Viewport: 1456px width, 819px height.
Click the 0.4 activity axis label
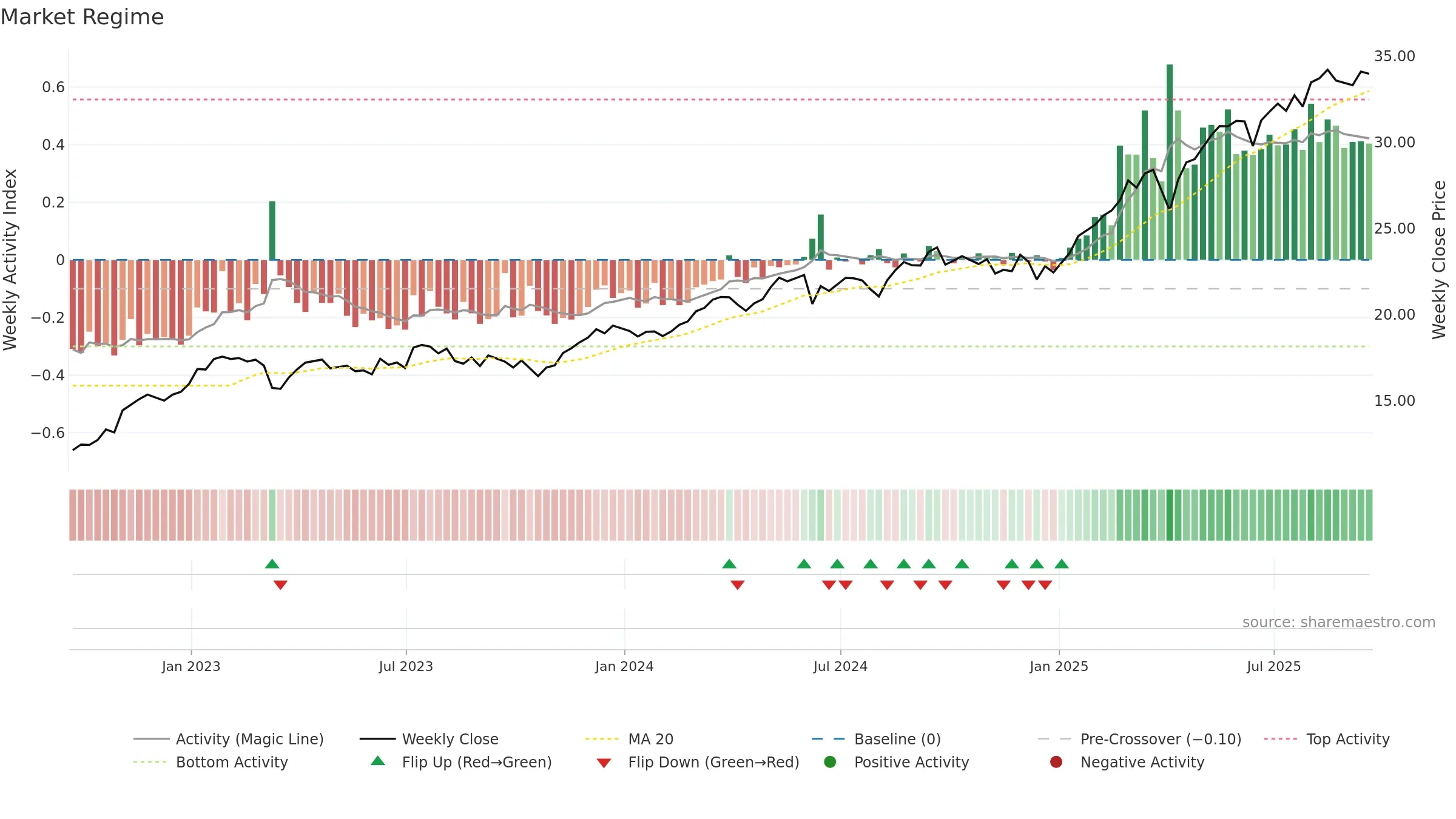click(x=53, y=145)
